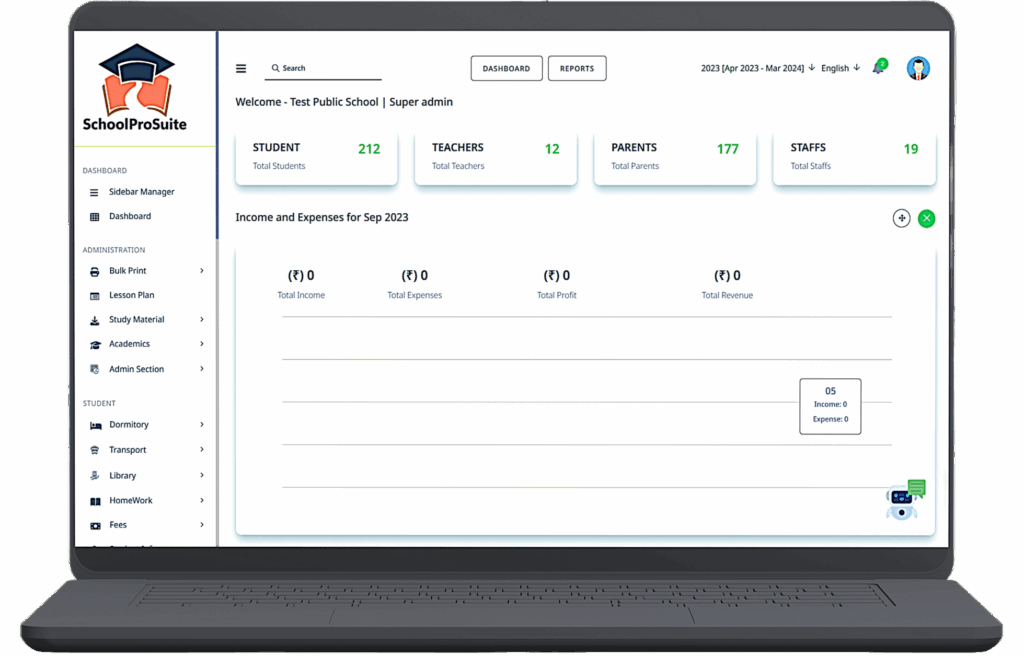1024x656 pixels.
Task: Select Study Material menu label
Action: pos(136,320)
